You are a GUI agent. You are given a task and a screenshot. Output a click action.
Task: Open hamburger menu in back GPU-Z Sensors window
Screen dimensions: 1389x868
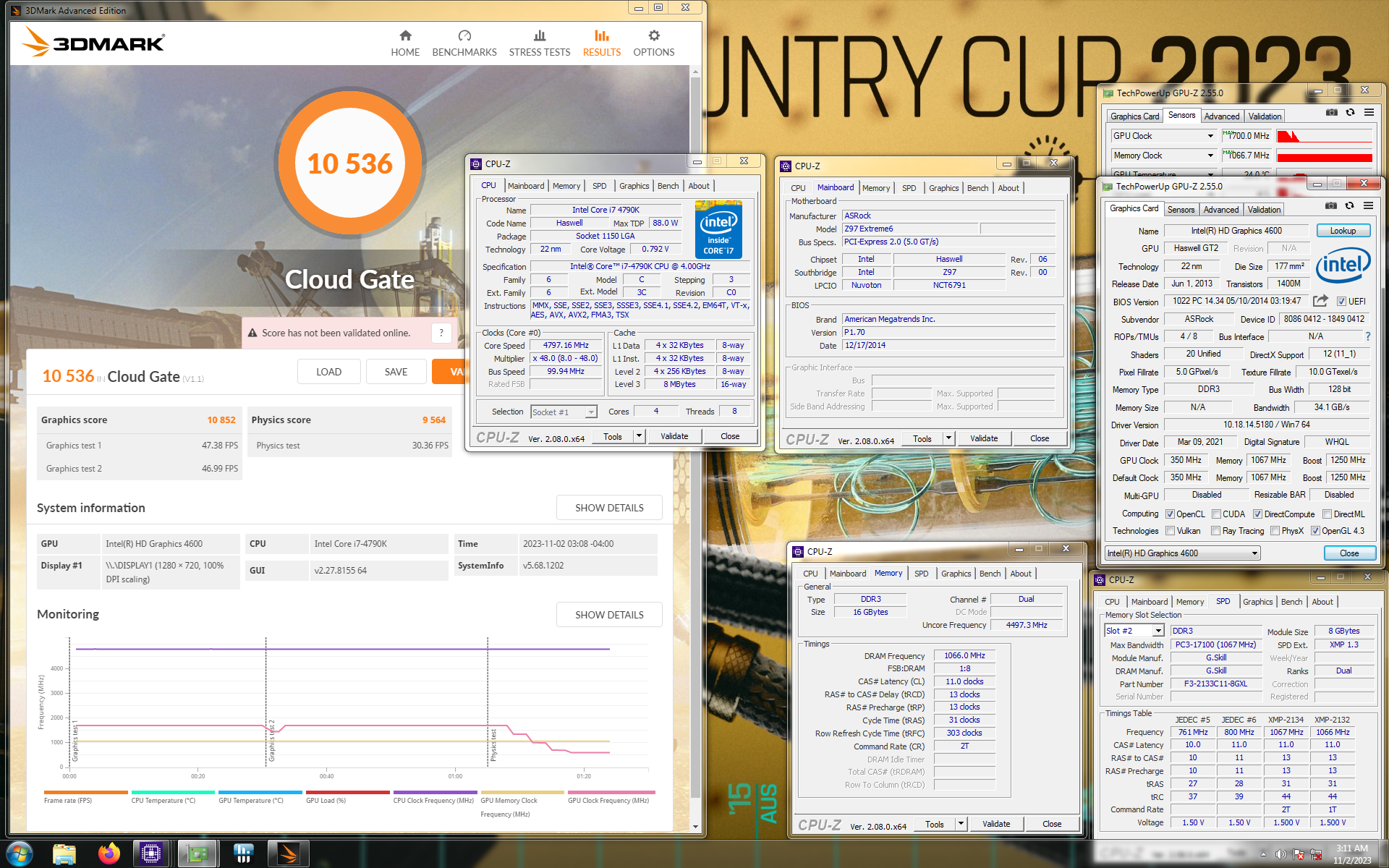[1369, 113]
